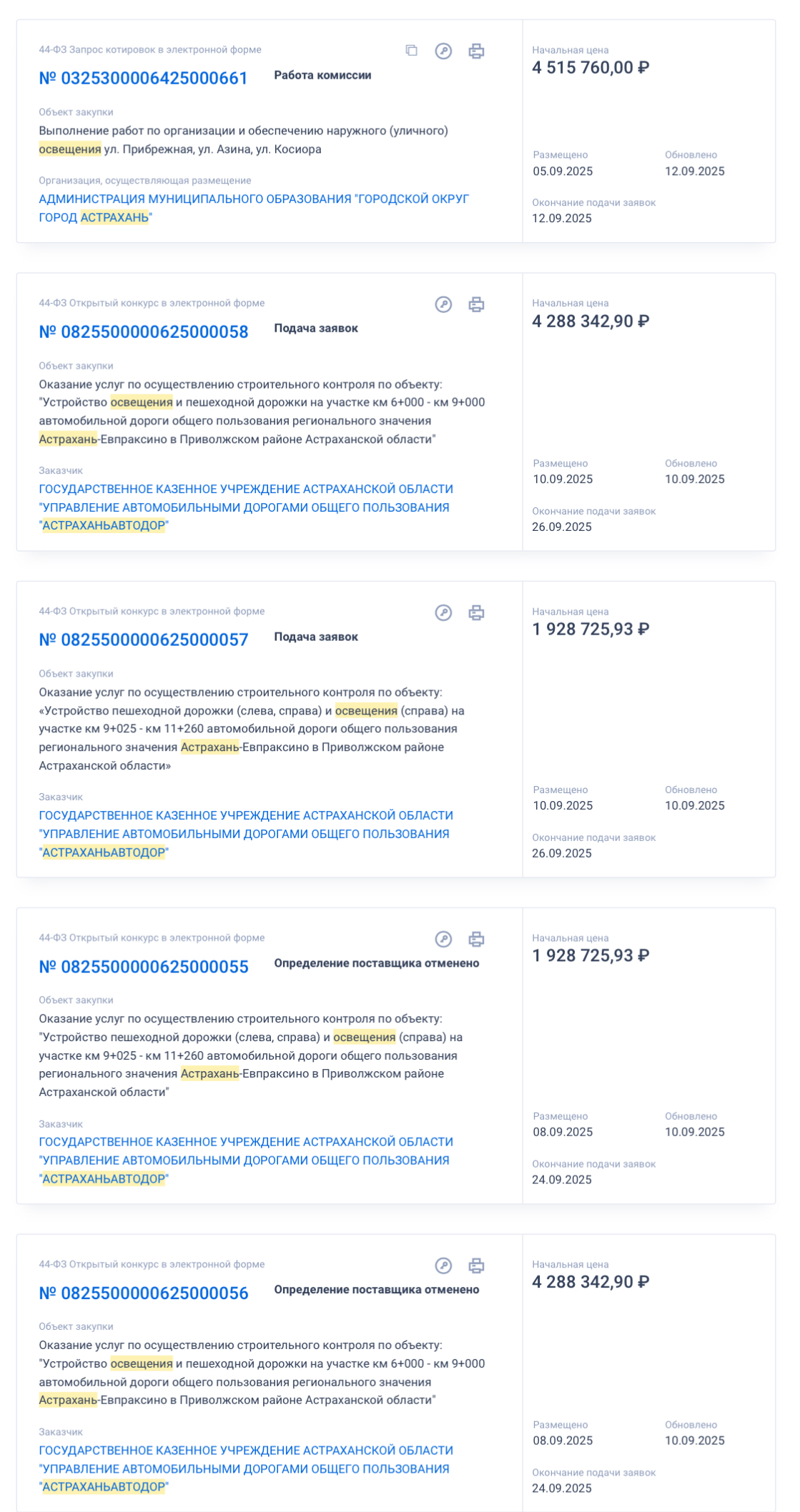Open the key signature icon on tender 0825500000625000057
The height and width of the screenshot is (1512, 800).
tap(443, 612)
